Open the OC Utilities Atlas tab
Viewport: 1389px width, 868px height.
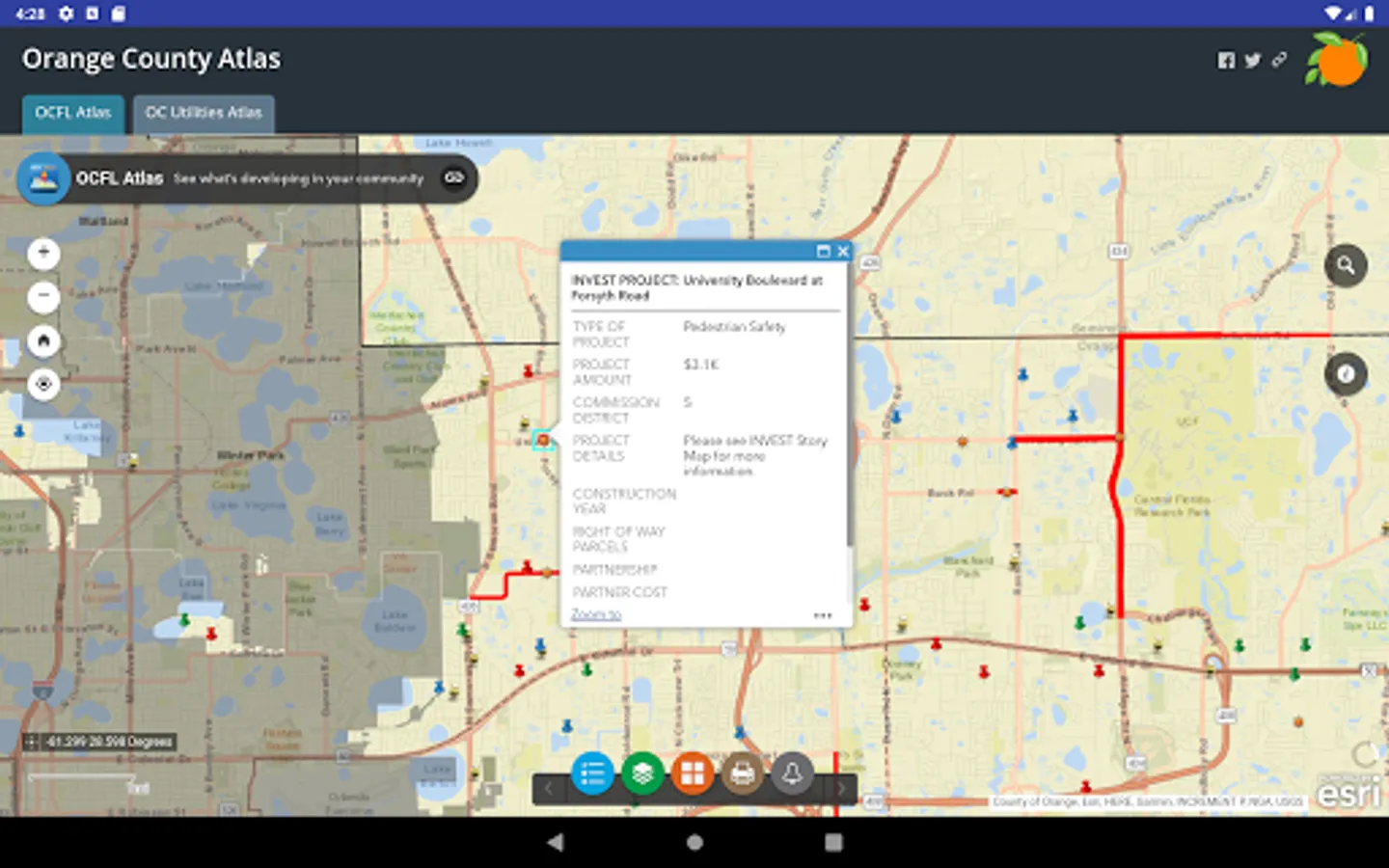click(204, 113)
